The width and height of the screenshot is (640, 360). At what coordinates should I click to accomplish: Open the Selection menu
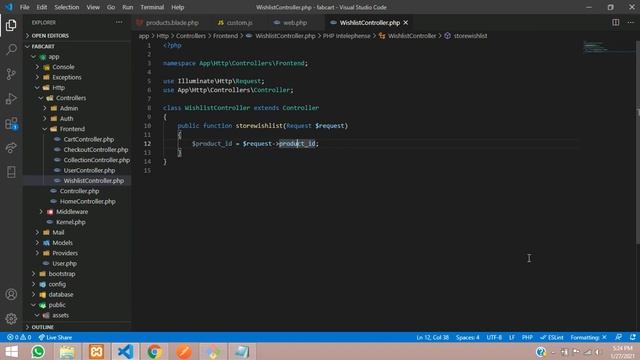pyautogui.click(x=67, y=7)
